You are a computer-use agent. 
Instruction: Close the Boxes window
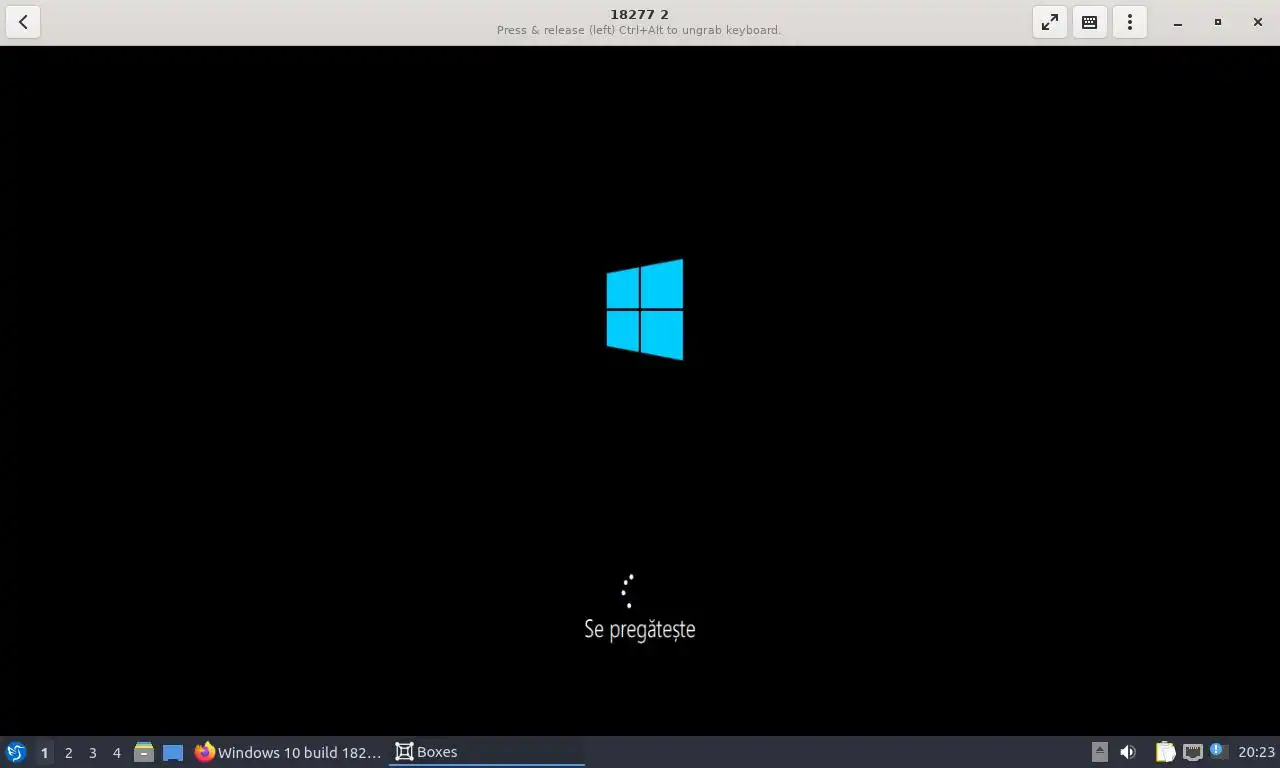point(1258,22)
